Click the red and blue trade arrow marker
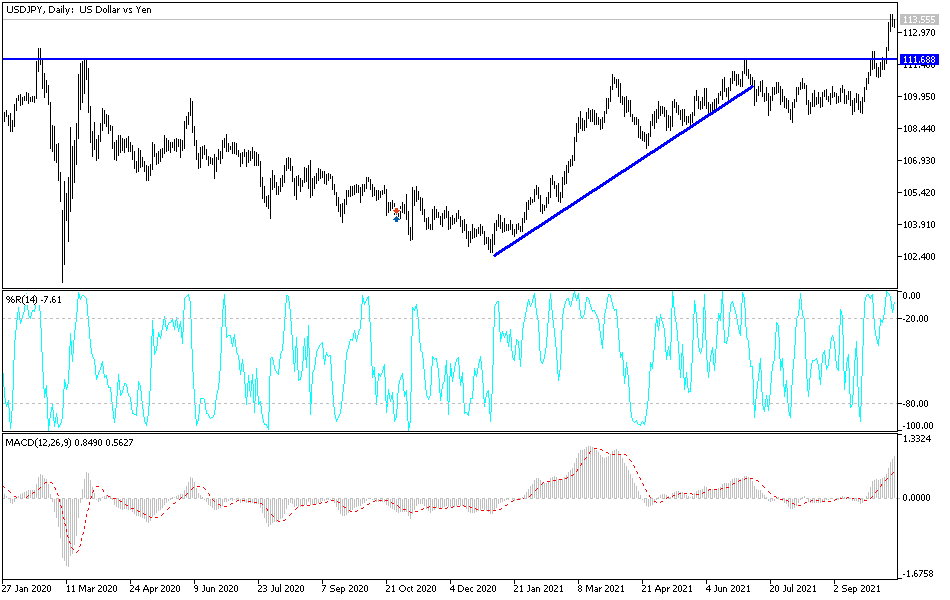Viewport: 950px width, 600px height. (x=396, y=215)
